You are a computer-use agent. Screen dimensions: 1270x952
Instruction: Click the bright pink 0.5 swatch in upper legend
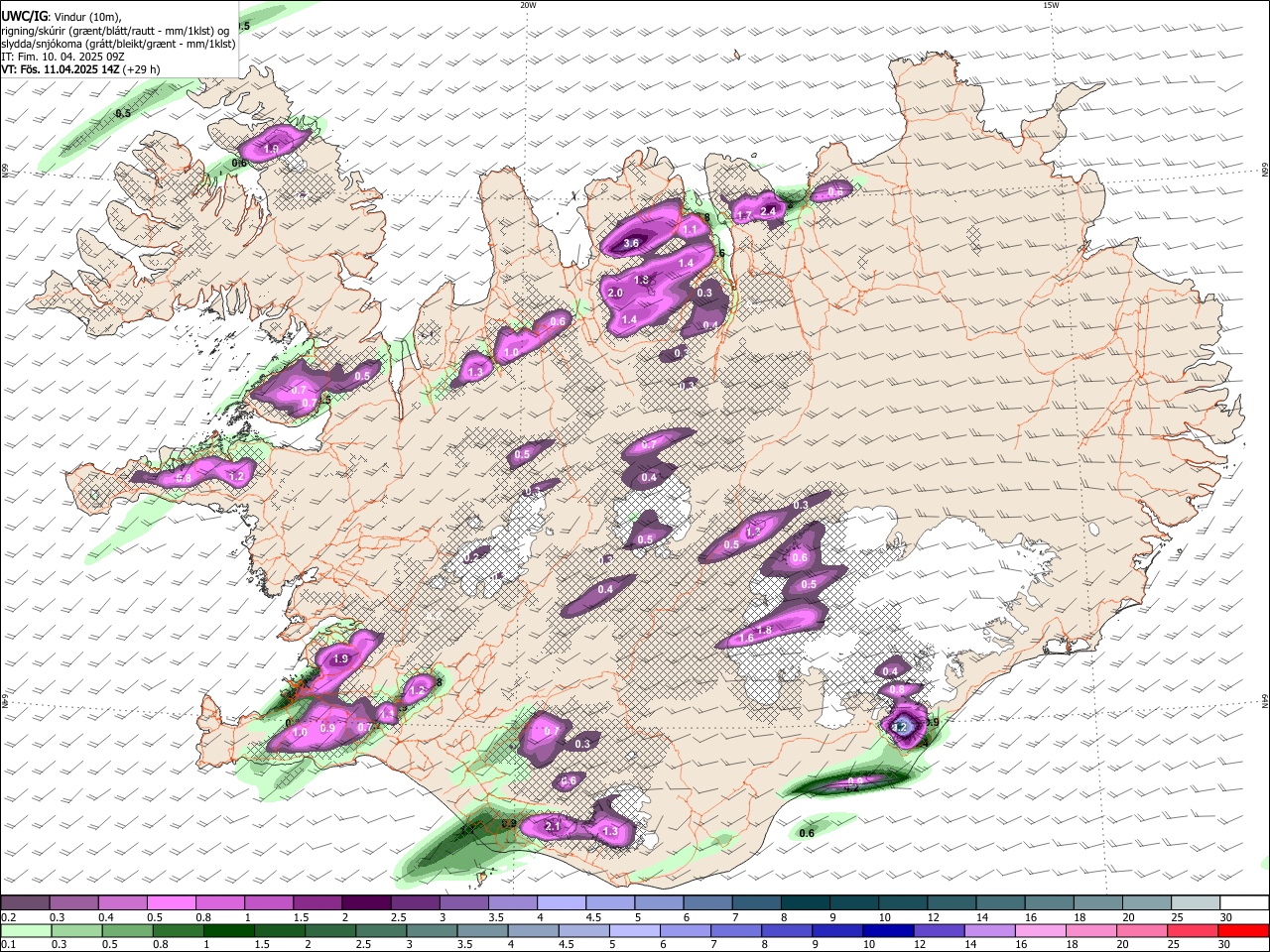tap(172, 903)
